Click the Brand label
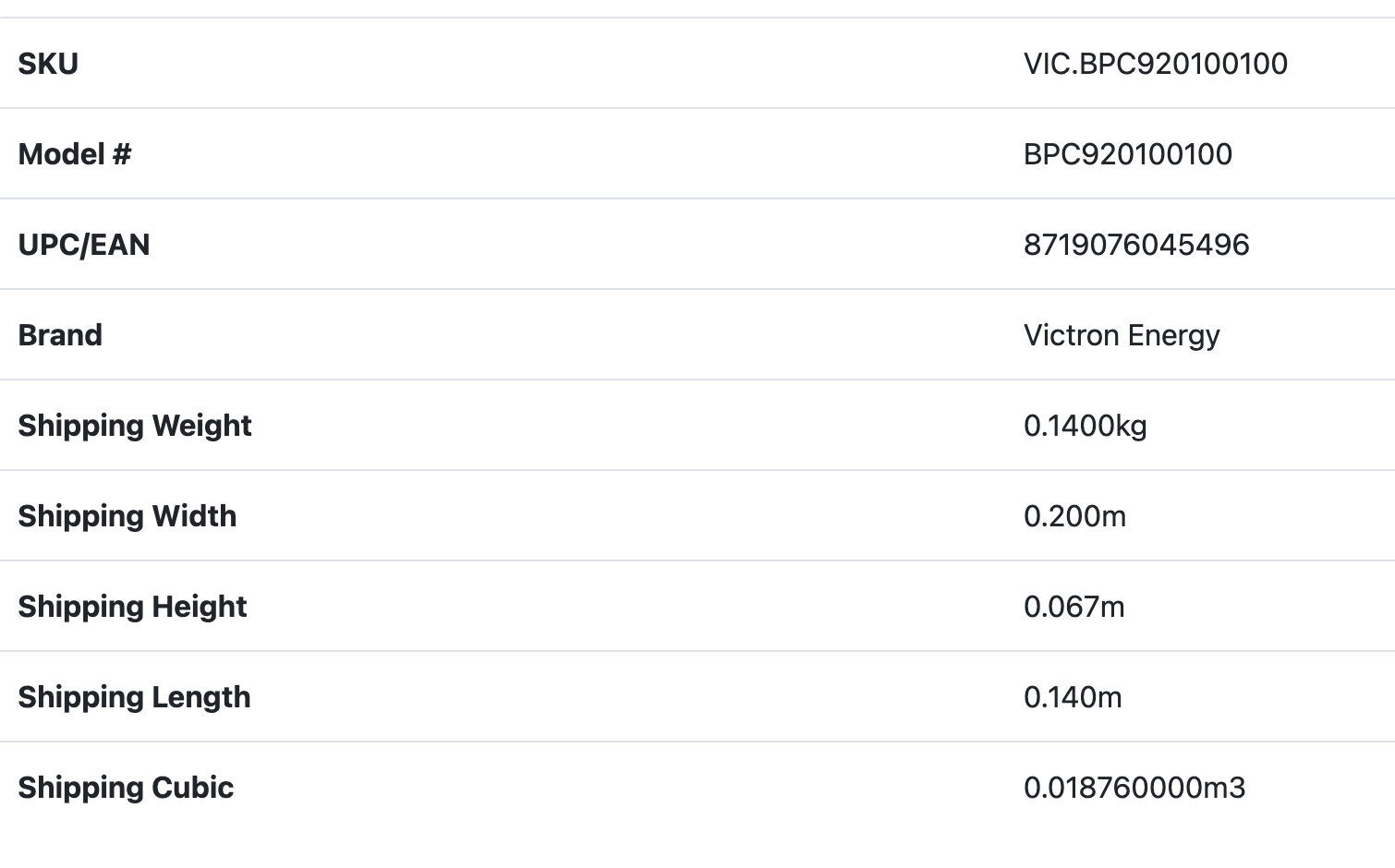This screenshot has width=1395, height=868. [60, 335]
